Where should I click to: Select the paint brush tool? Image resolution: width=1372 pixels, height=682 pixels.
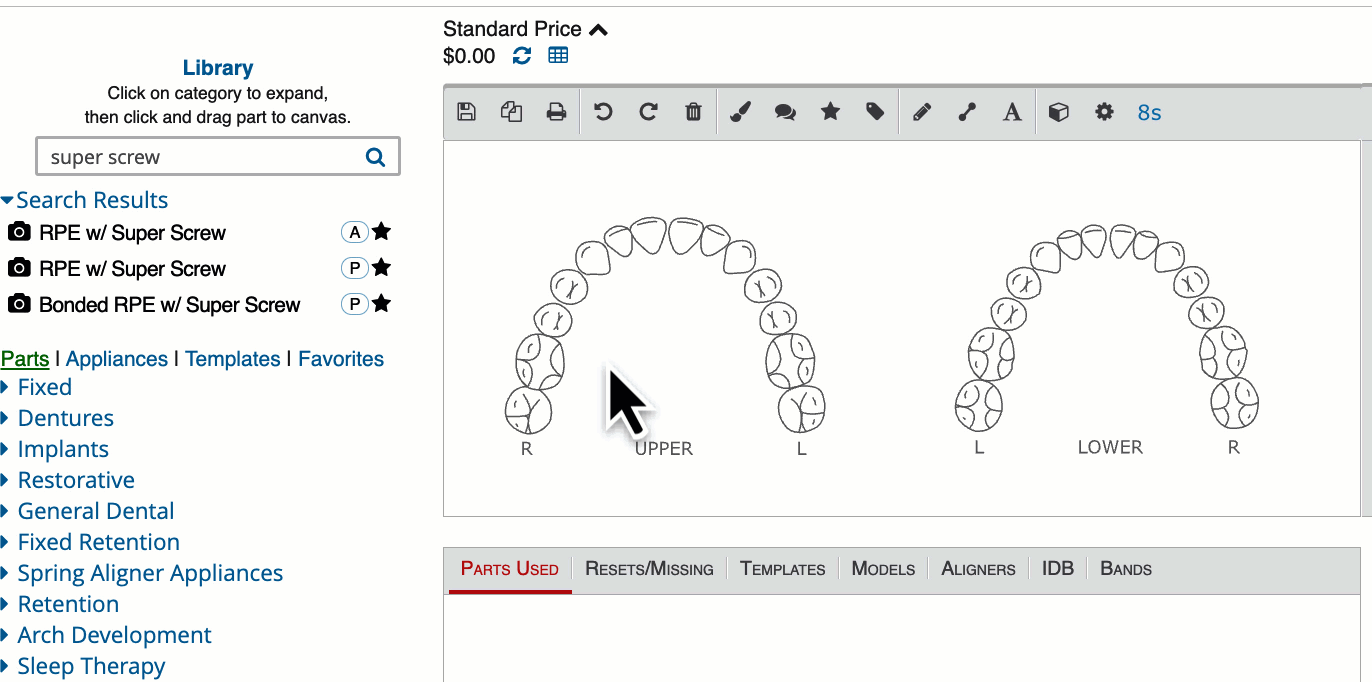pyautogui.click(x=740, y=112)
